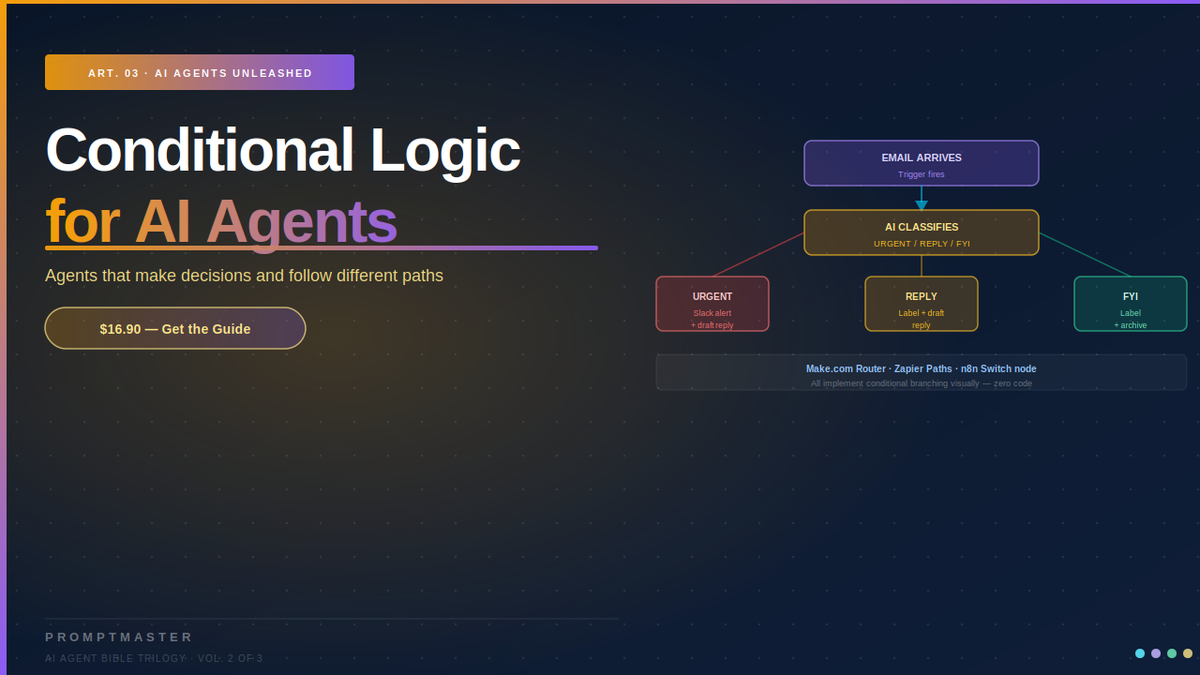Click the PROMPTMASTER brand text

click(119, 637)
